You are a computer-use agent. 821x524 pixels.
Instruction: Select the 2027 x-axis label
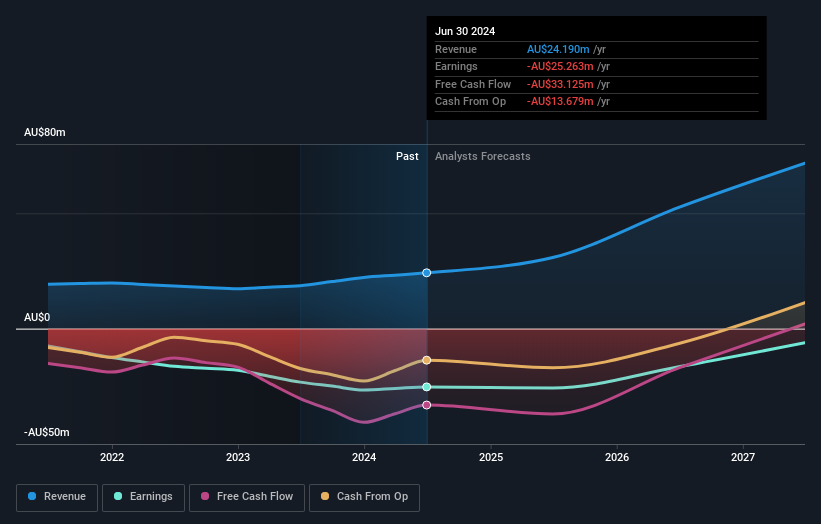pos(743,457)
